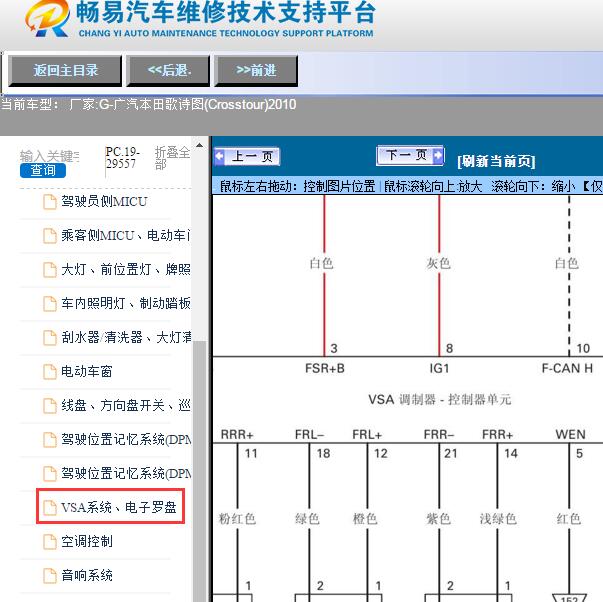Viewport: 603px width, 602px height.
Task: Open the 驾驶员侧MICU tree item
Action: pyautogui.click(x=104, y=202)
